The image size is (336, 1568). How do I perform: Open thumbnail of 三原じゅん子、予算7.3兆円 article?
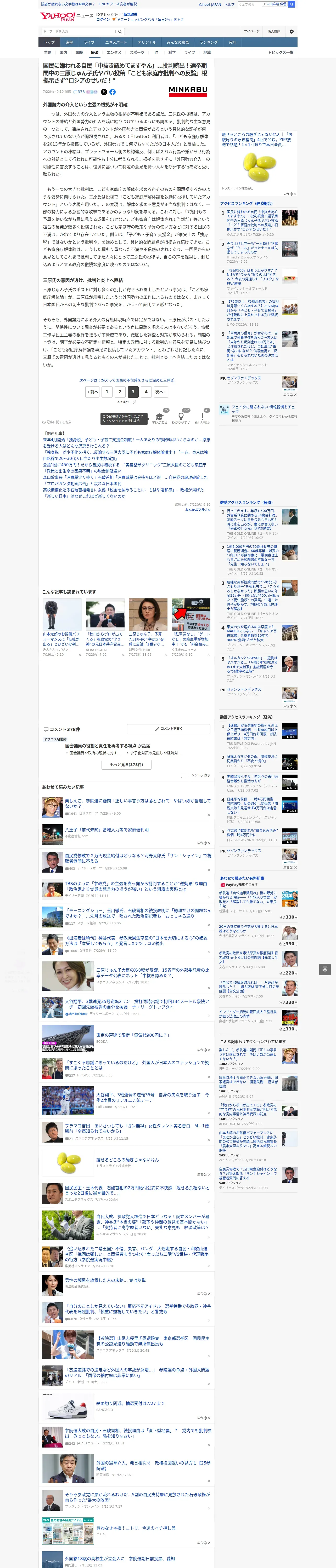tap(148, 614)
